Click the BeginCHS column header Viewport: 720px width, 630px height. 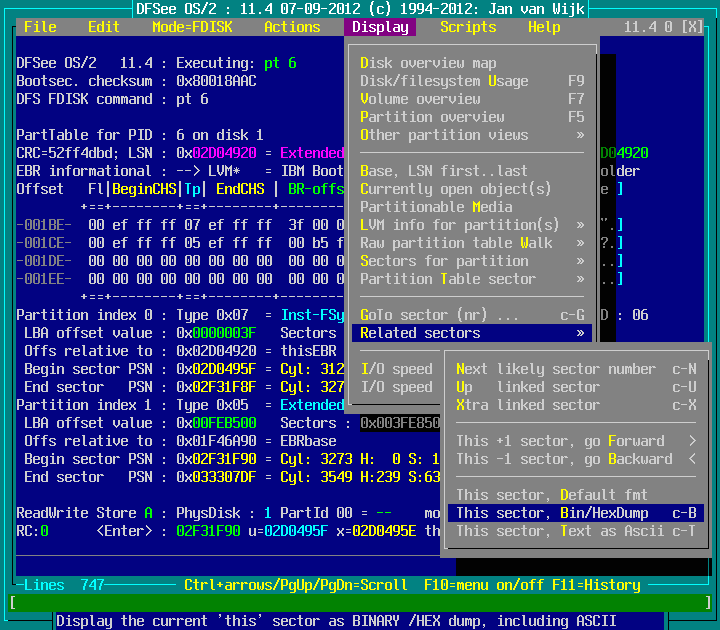click(144, 189)
